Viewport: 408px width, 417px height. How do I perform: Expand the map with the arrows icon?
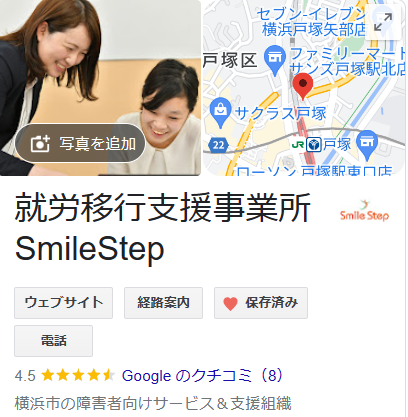tap(383, 22)
